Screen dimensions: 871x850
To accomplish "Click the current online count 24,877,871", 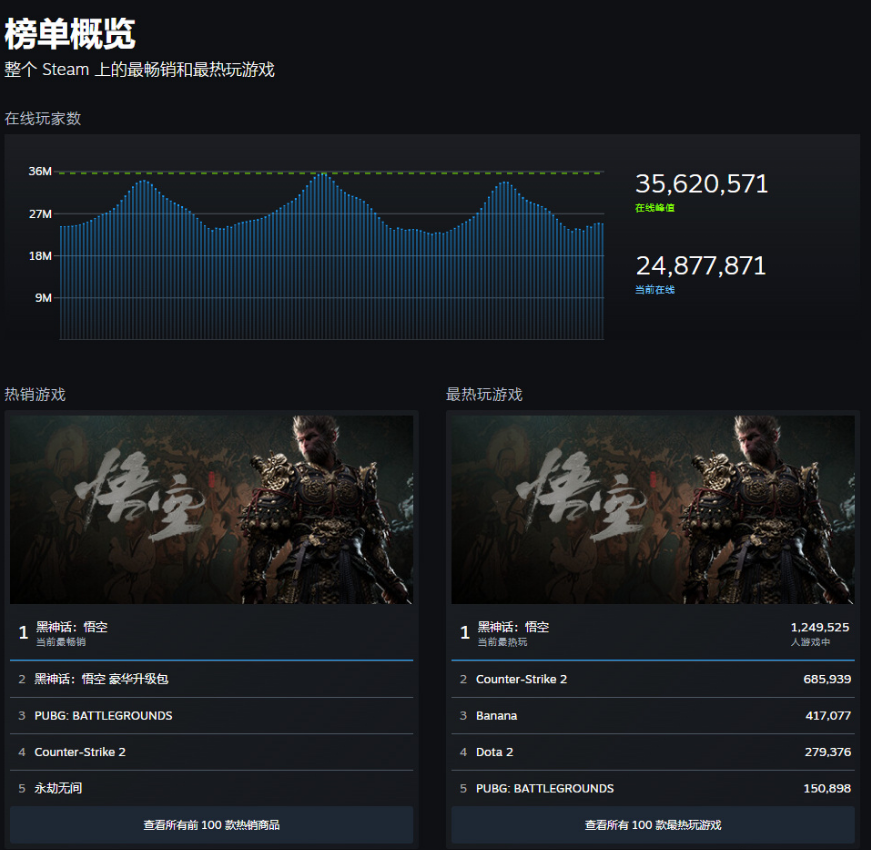I will (701, 266).
